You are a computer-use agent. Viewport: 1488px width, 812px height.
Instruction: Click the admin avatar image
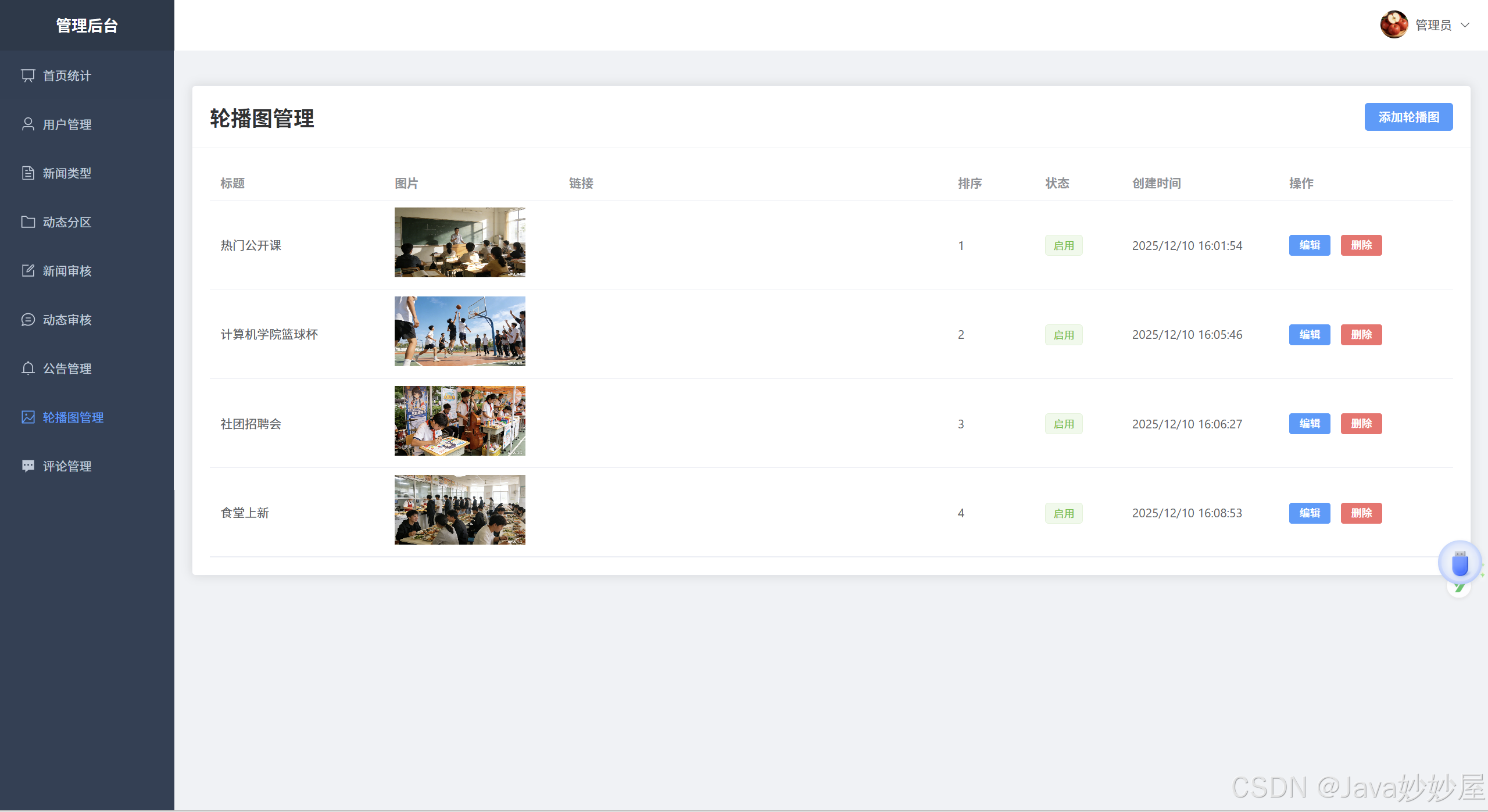tap(1394, 24)
